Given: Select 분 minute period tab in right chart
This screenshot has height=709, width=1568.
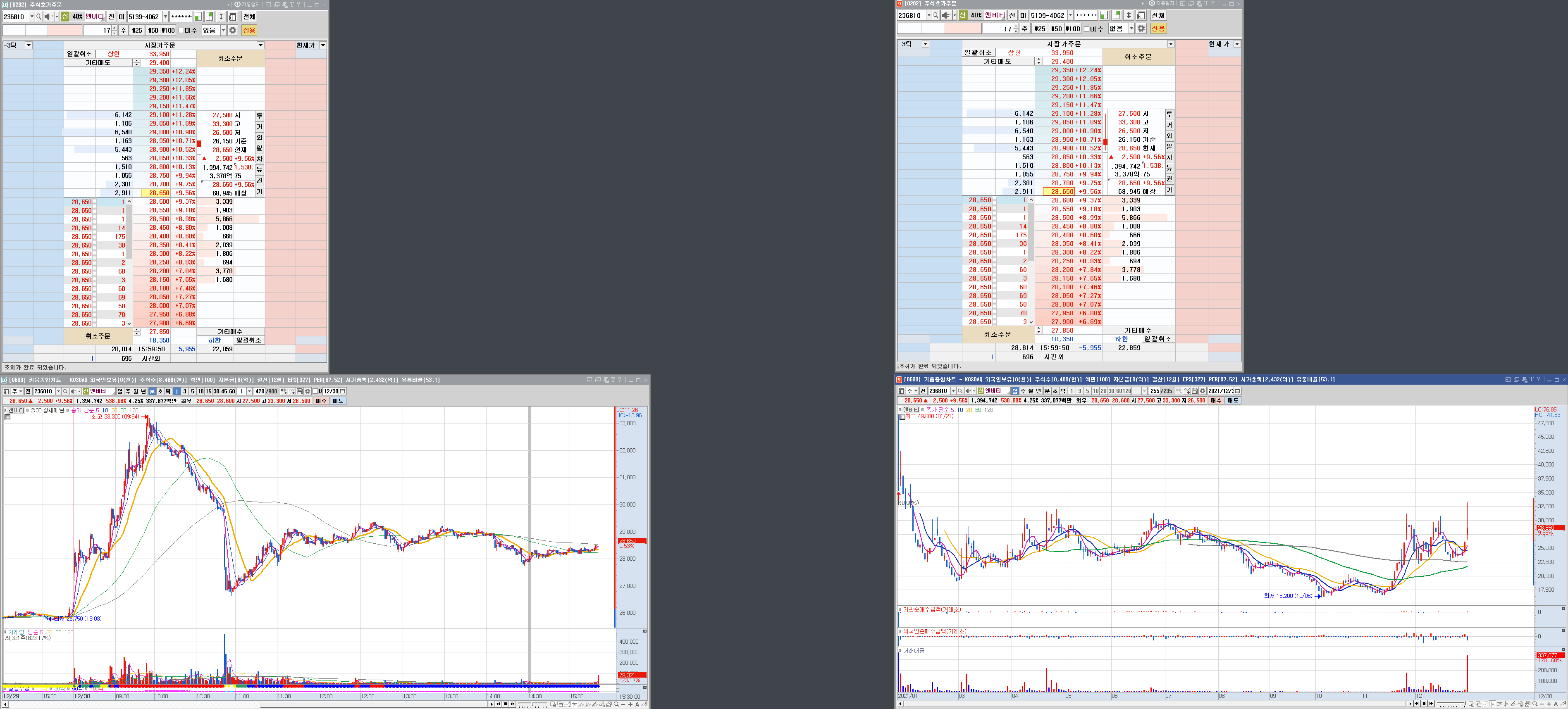Looking at the screenshot, I should click(x=1047, y=391).
